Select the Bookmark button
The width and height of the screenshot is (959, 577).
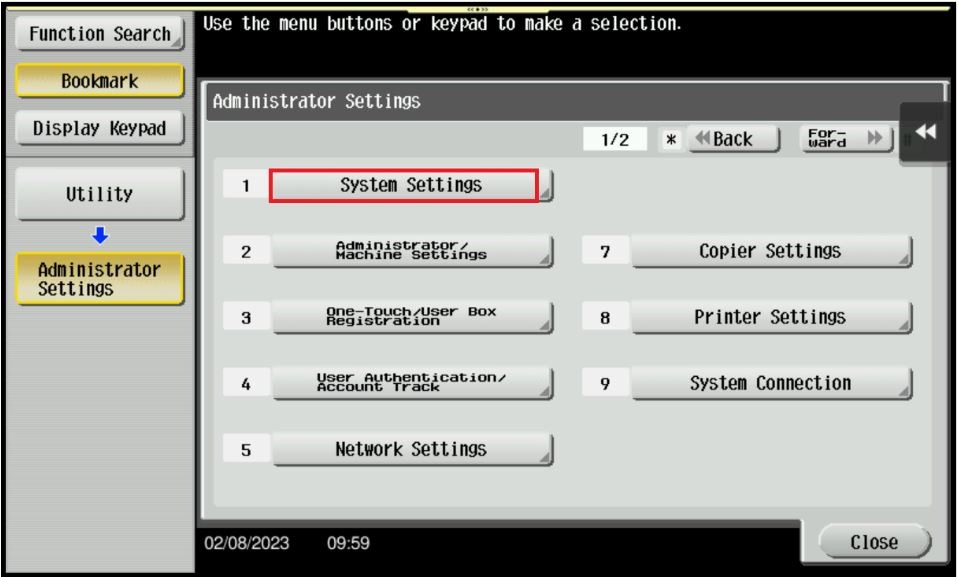pos(100,81)
